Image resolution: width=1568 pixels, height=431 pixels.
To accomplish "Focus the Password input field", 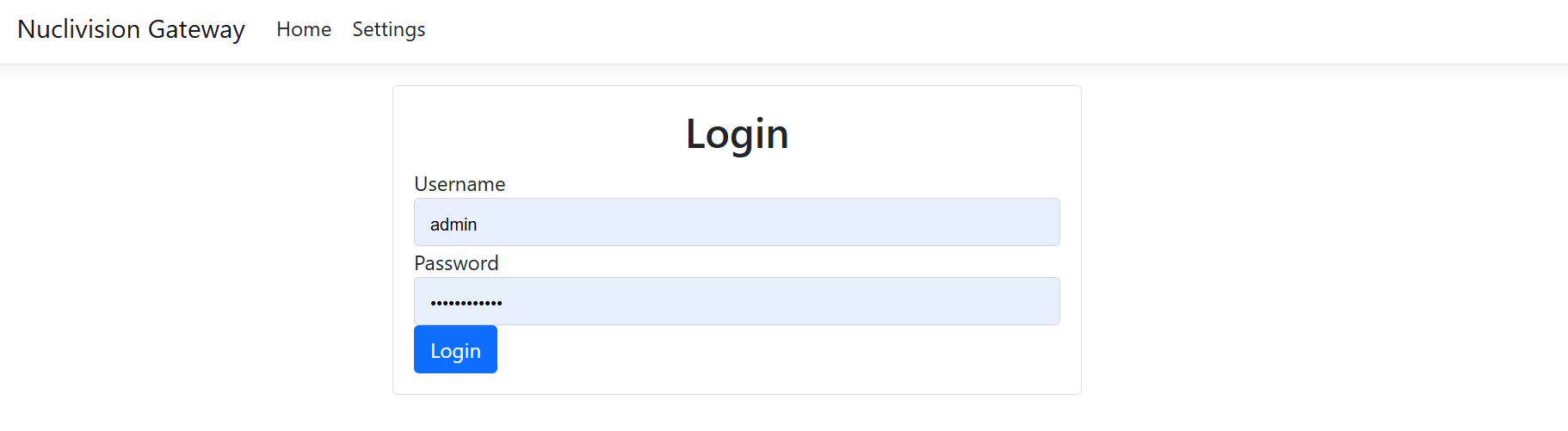I will coord(736,301).
